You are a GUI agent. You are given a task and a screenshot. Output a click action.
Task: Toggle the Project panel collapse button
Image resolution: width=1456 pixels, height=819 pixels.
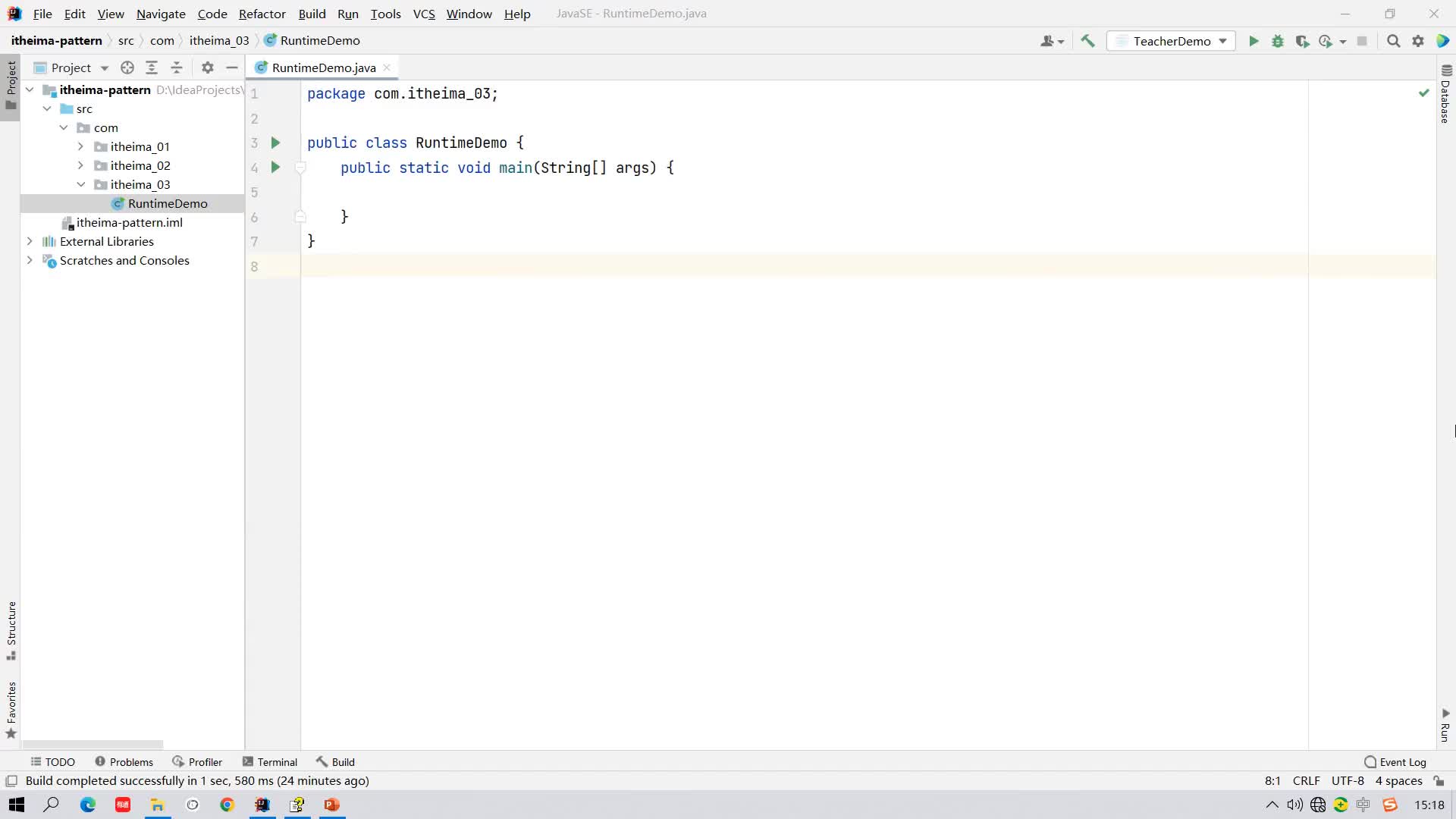232,67
